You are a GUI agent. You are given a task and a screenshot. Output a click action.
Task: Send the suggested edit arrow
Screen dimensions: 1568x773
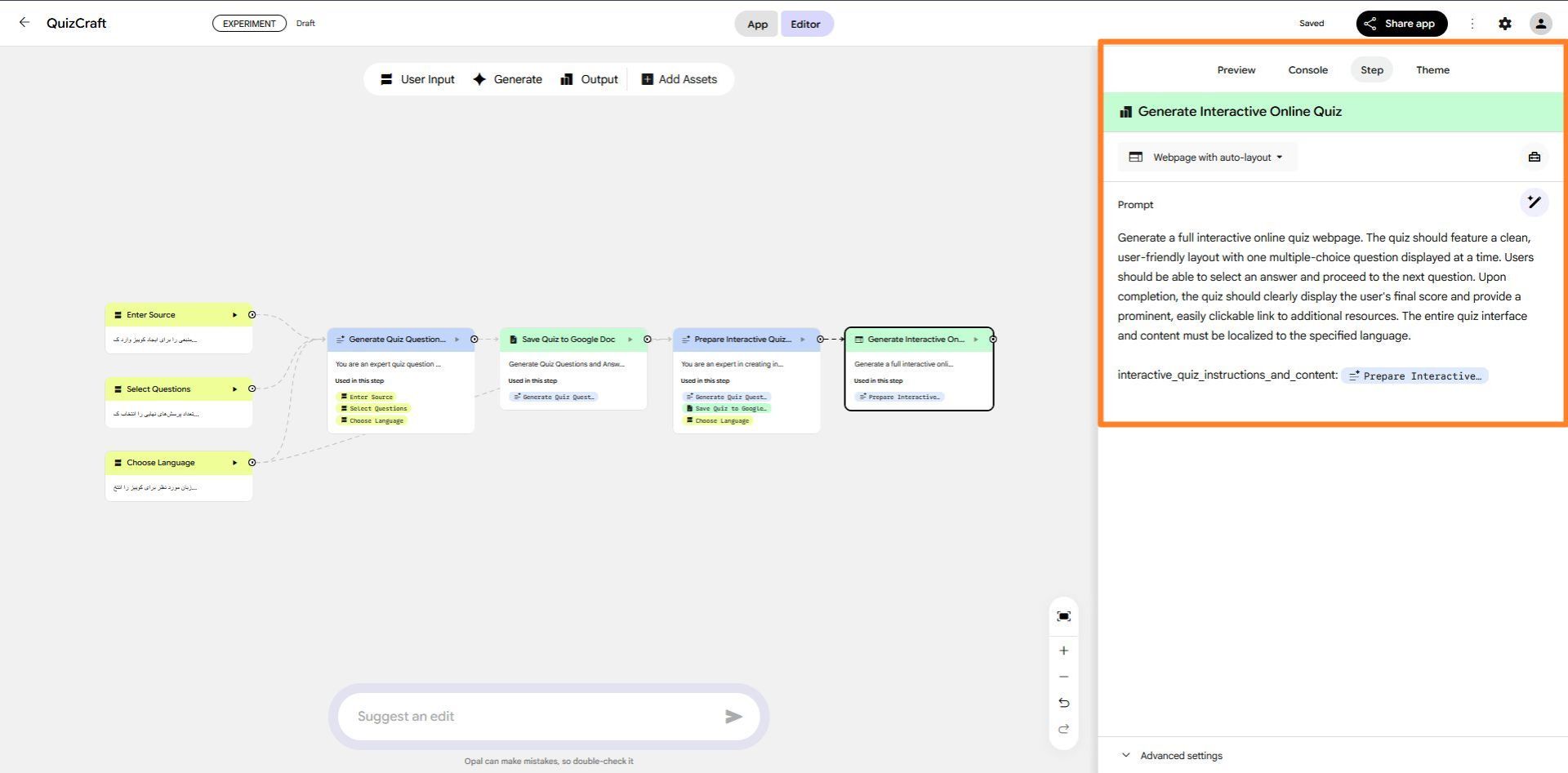click(733, 717)
